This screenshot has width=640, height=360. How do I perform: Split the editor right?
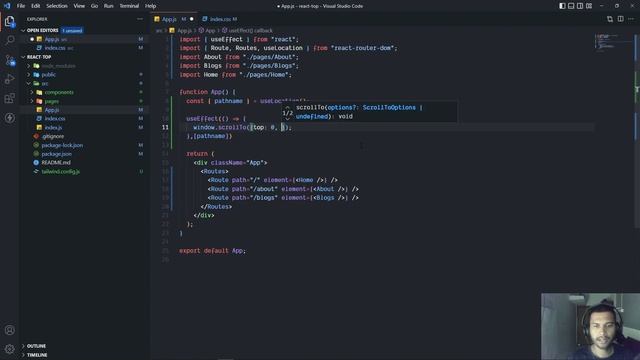[620, 19]
